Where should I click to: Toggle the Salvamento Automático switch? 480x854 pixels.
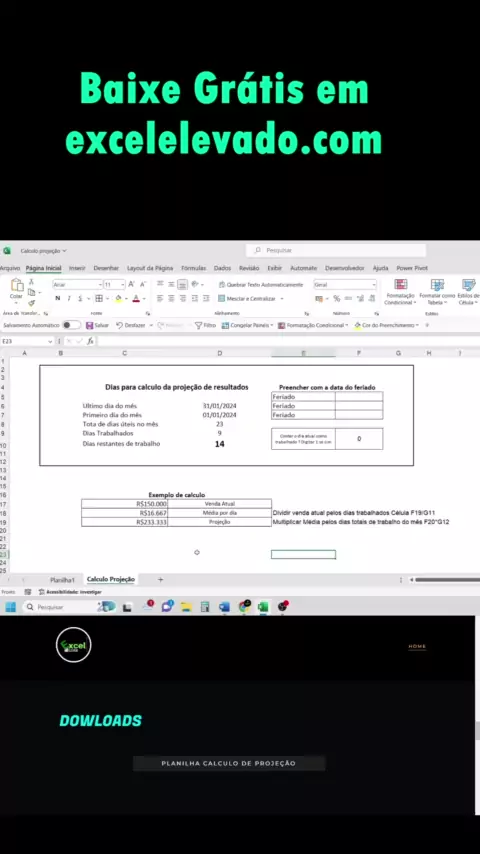(70, 325)
